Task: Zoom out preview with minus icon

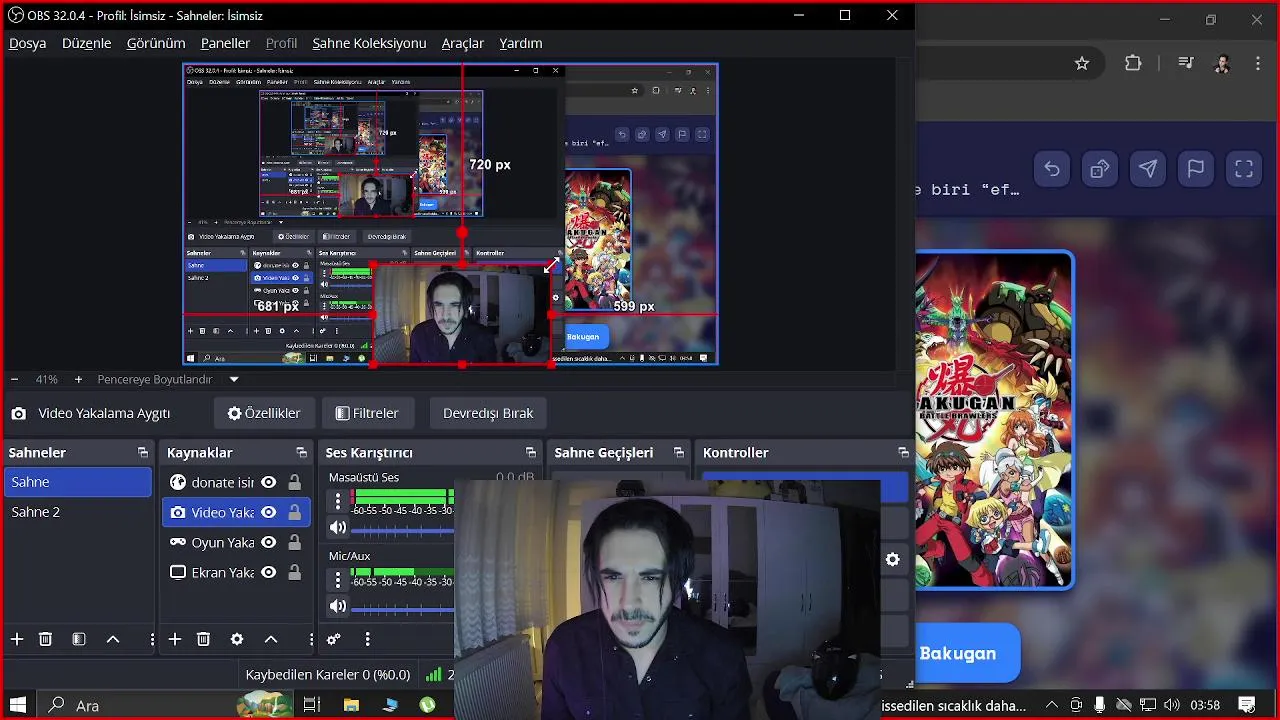Action: pyautogui.click(x=14, y=380)
